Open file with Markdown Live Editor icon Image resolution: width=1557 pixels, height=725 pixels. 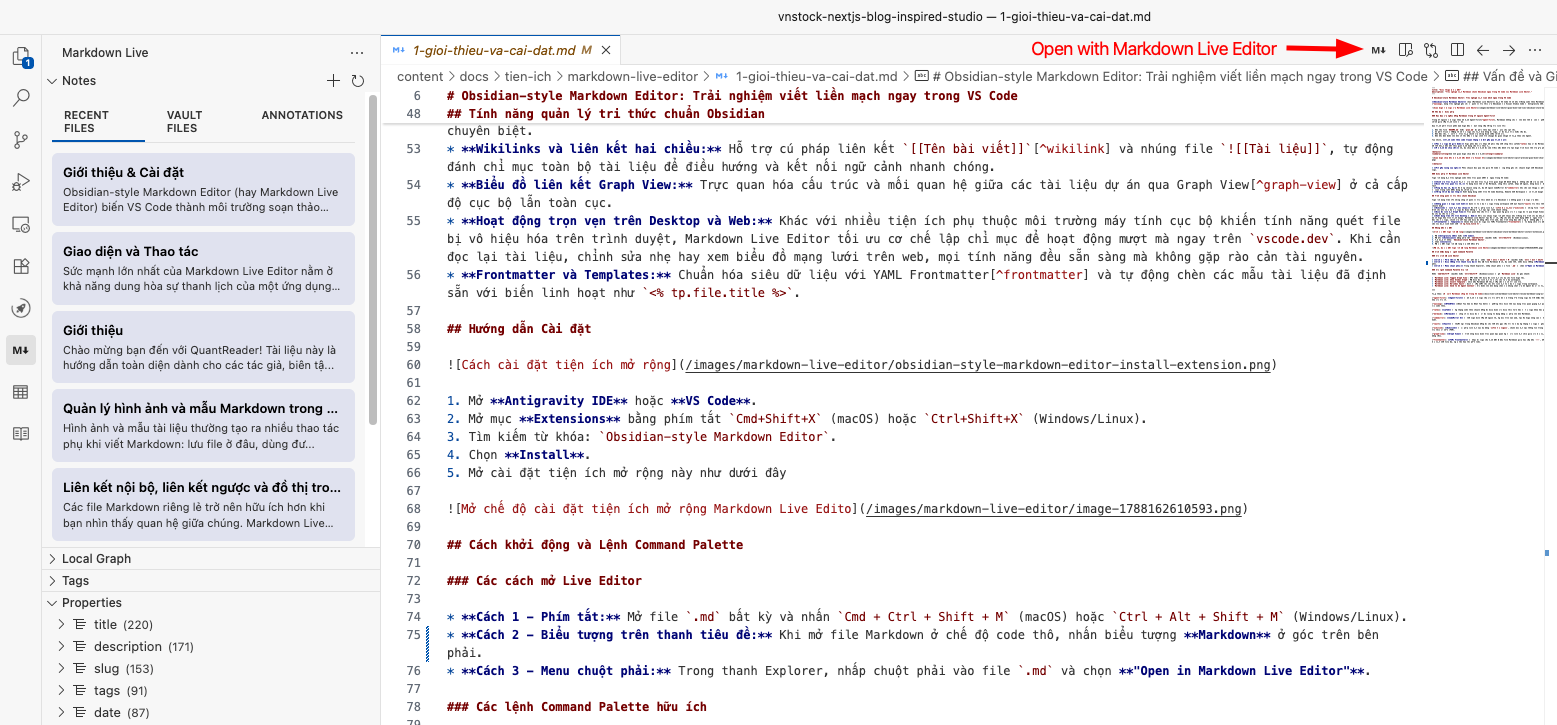pyautogui.click(x=1378, y=49)
